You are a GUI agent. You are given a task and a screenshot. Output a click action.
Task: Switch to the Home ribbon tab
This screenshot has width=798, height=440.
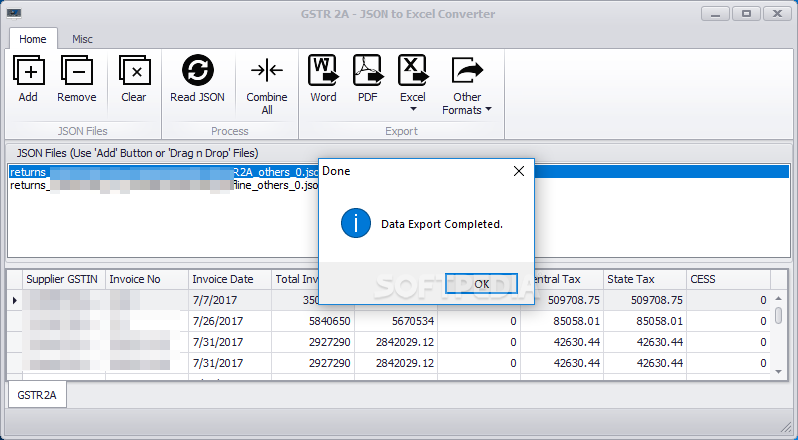click(33, 39)
